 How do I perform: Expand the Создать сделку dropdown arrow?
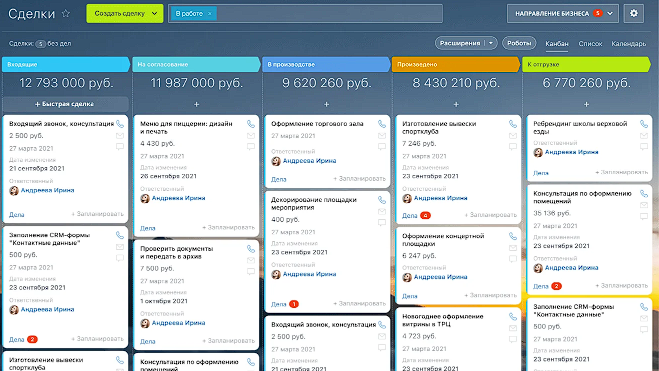pyautogui.click(x=154, y=13)
